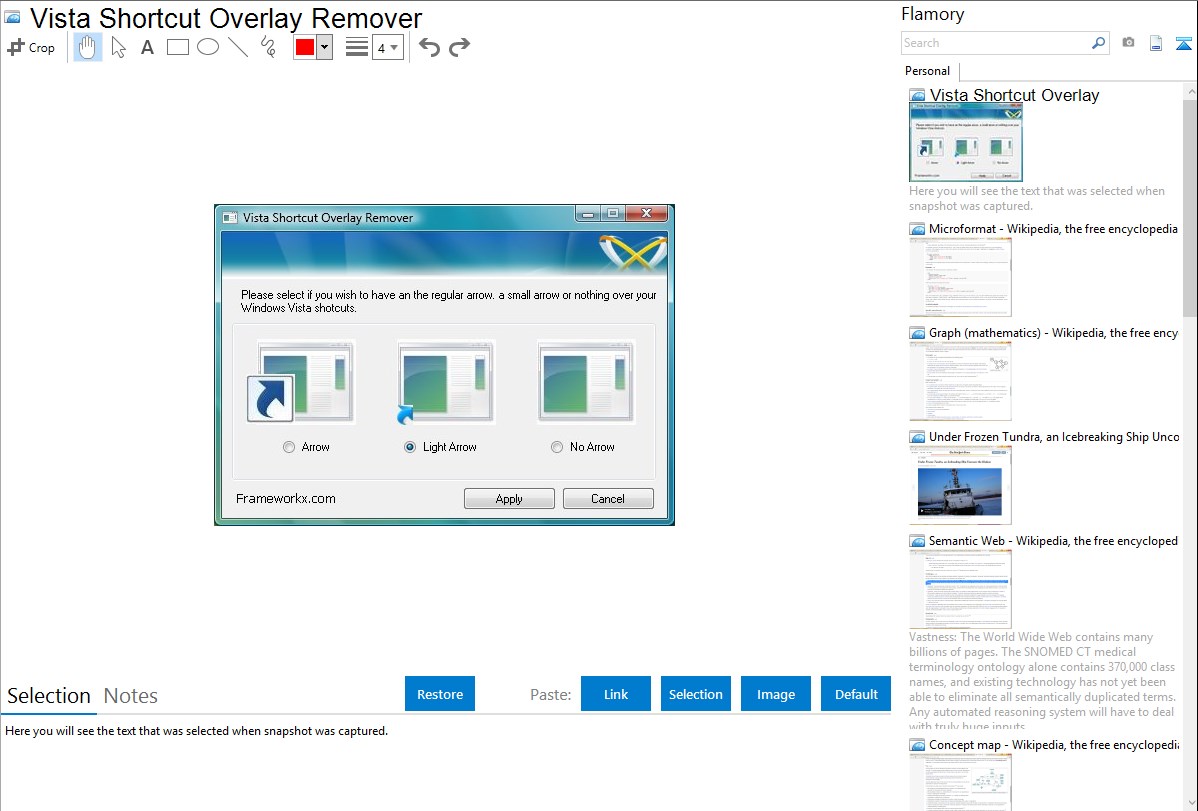Viewport: 1198px width, 811px height.
Task: Click the line thickness icon
Action: [x=357, y=47]
